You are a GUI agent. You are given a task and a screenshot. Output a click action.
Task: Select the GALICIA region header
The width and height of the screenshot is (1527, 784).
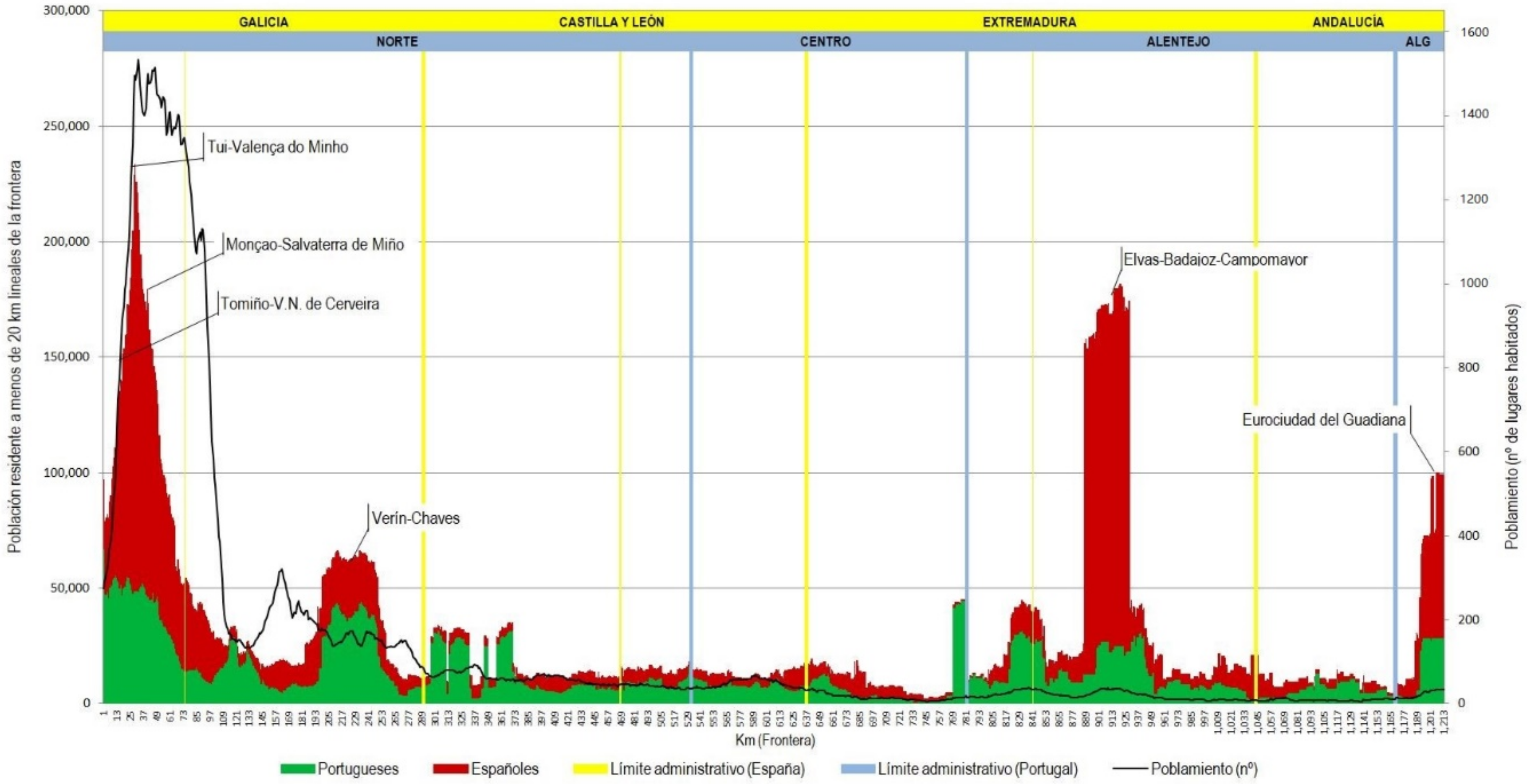(x=263, y=22)
